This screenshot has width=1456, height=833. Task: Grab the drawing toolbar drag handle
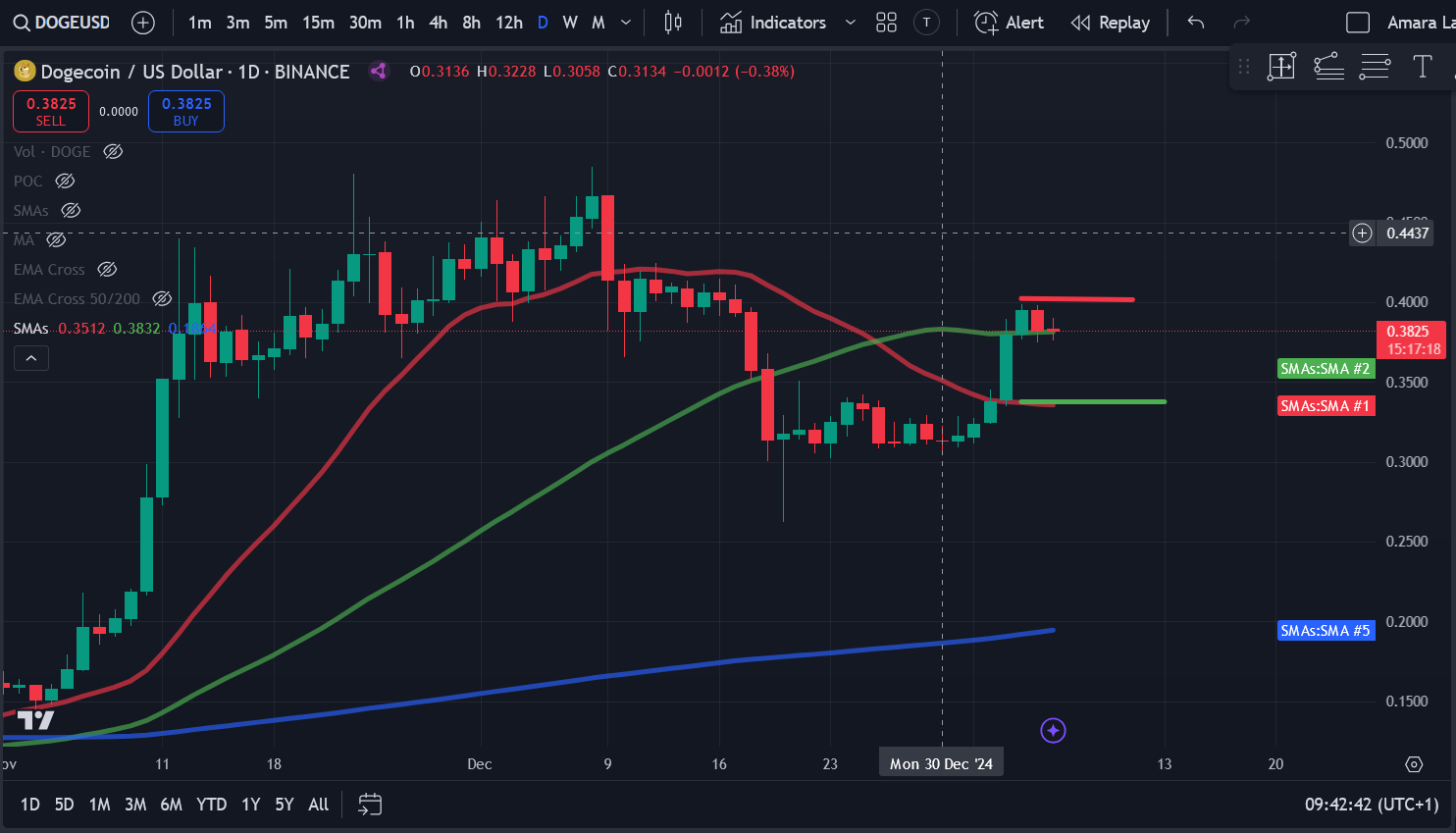coord(1244,67)
